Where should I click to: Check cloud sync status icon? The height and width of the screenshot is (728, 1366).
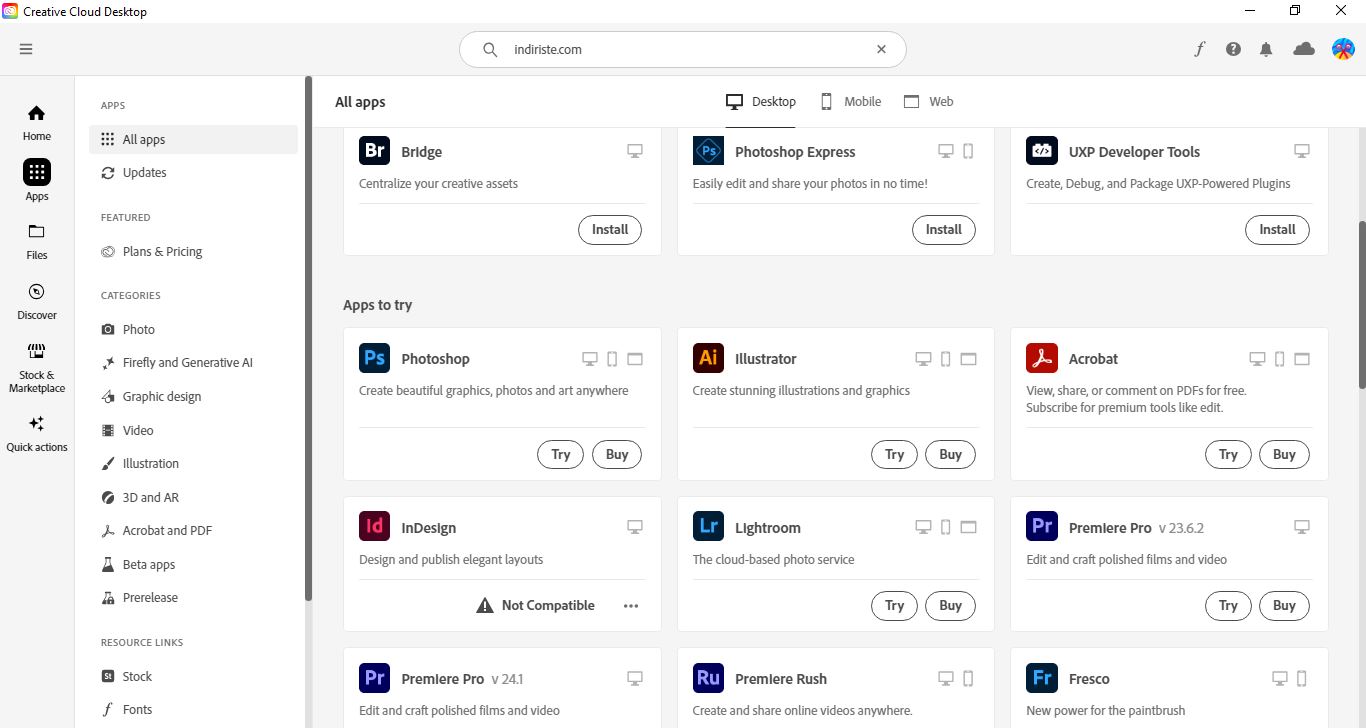point(1304,49)
